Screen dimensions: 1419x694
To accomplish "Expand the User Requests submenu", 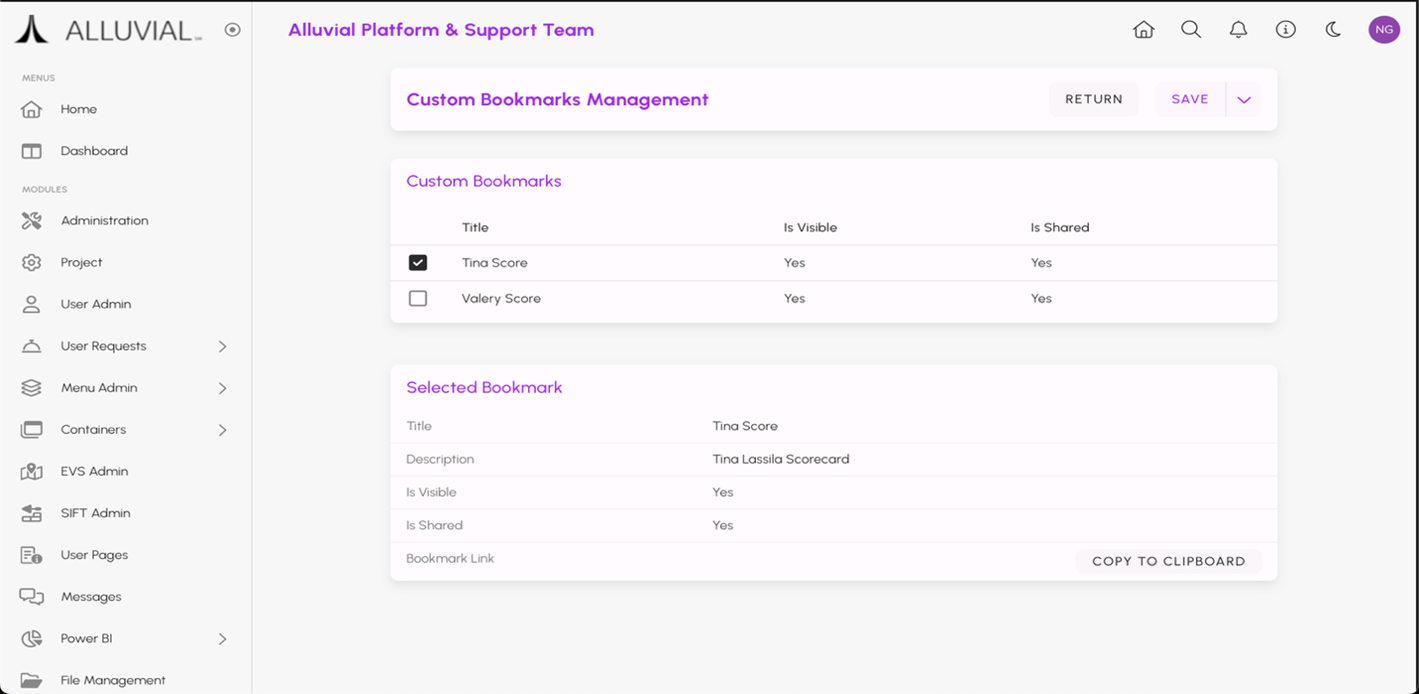I will click(x=222, y=346).
